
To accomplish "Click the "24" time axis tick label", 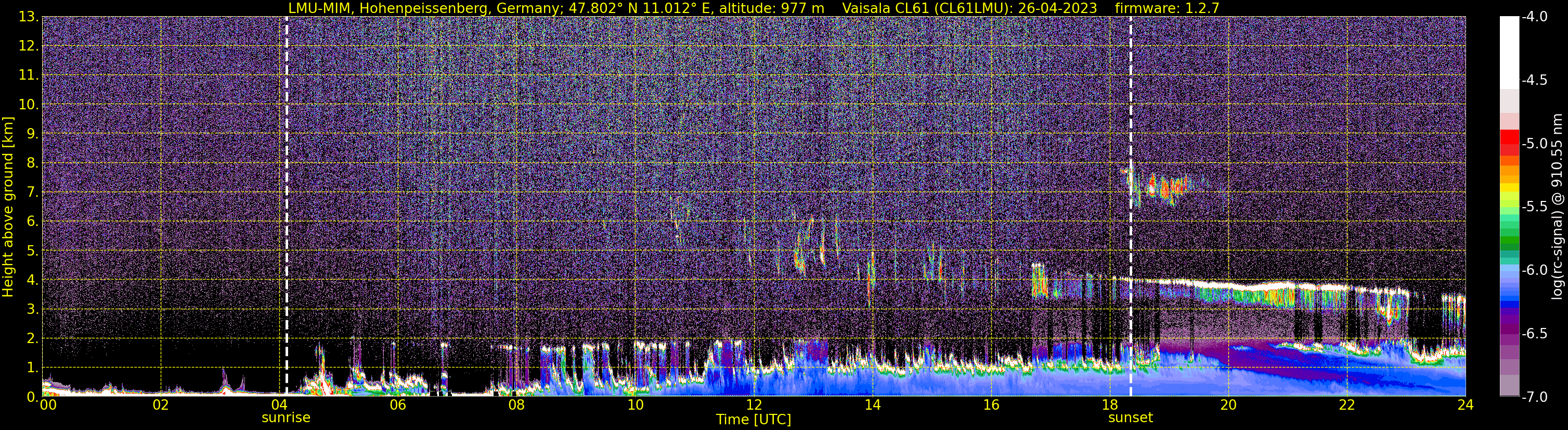I will point(1466,405).
